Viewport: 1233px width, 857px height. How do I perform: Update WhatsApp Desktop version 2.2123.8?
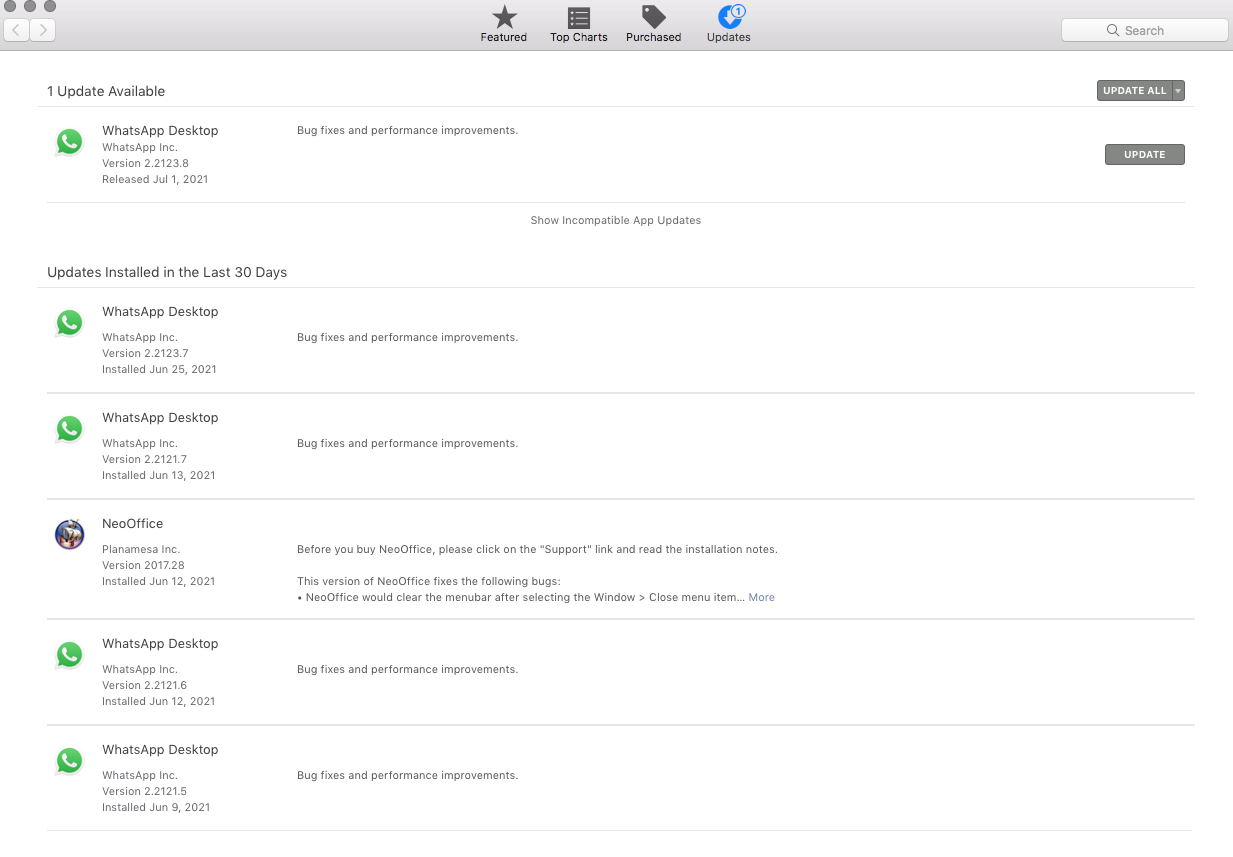[x=1144, y=154]
